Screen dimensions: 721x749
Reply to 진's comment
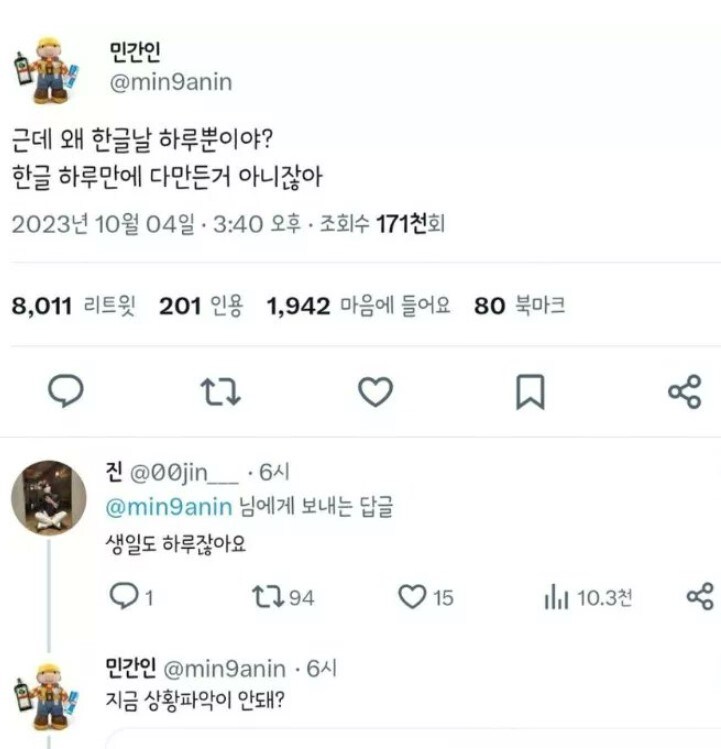pyautogui.click(x=123, y=597)
